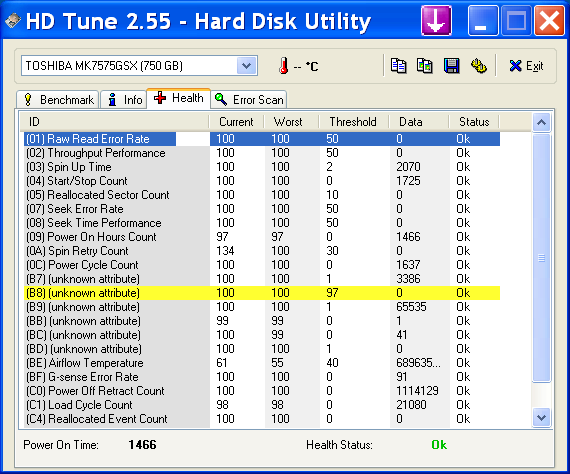Click the Status column header
570x474 pixels.
point(474,122)
